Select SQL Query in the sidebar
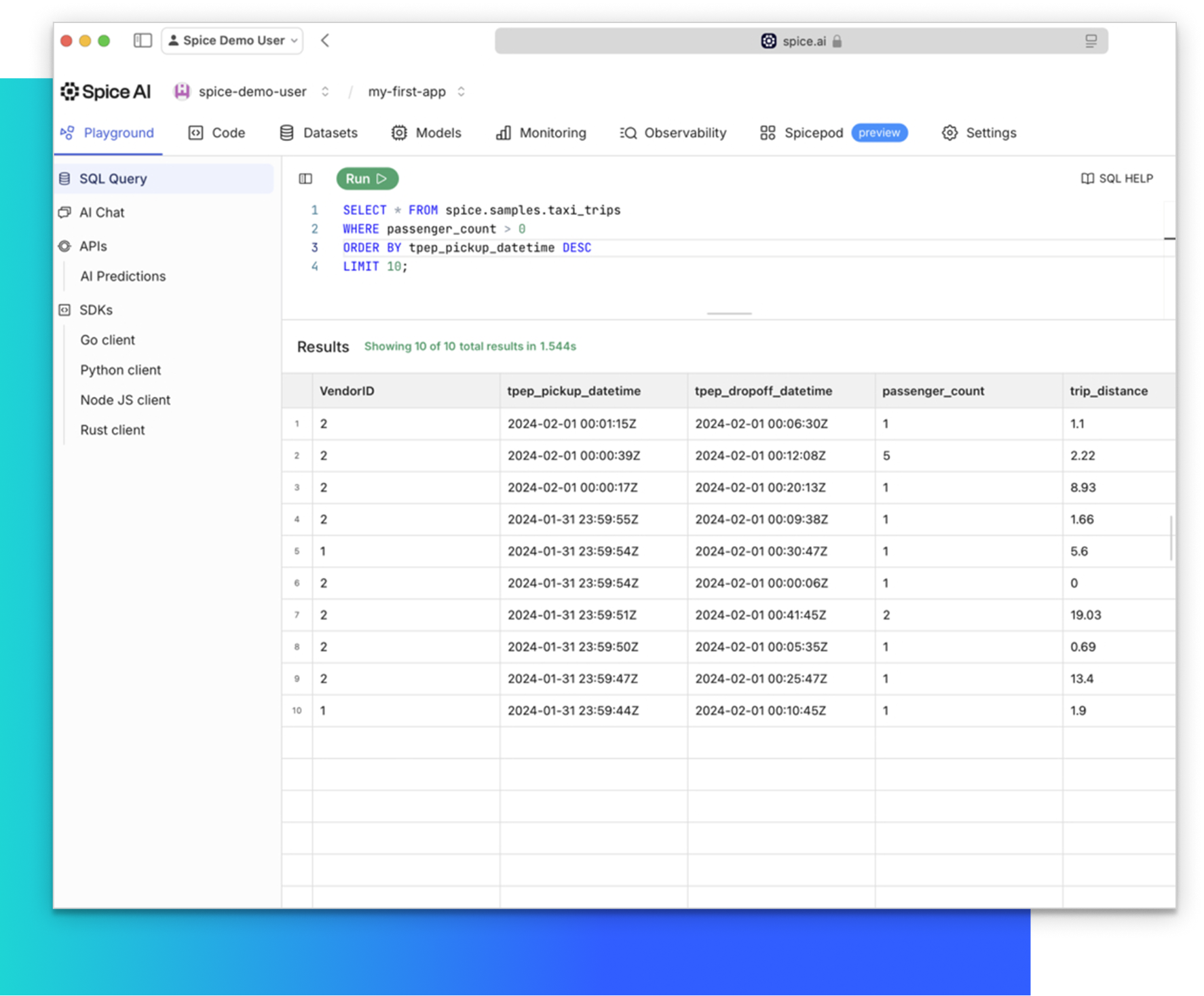The width and height of the screenshot is (1204, 996). pyautogui.click(x=164, y=178)
